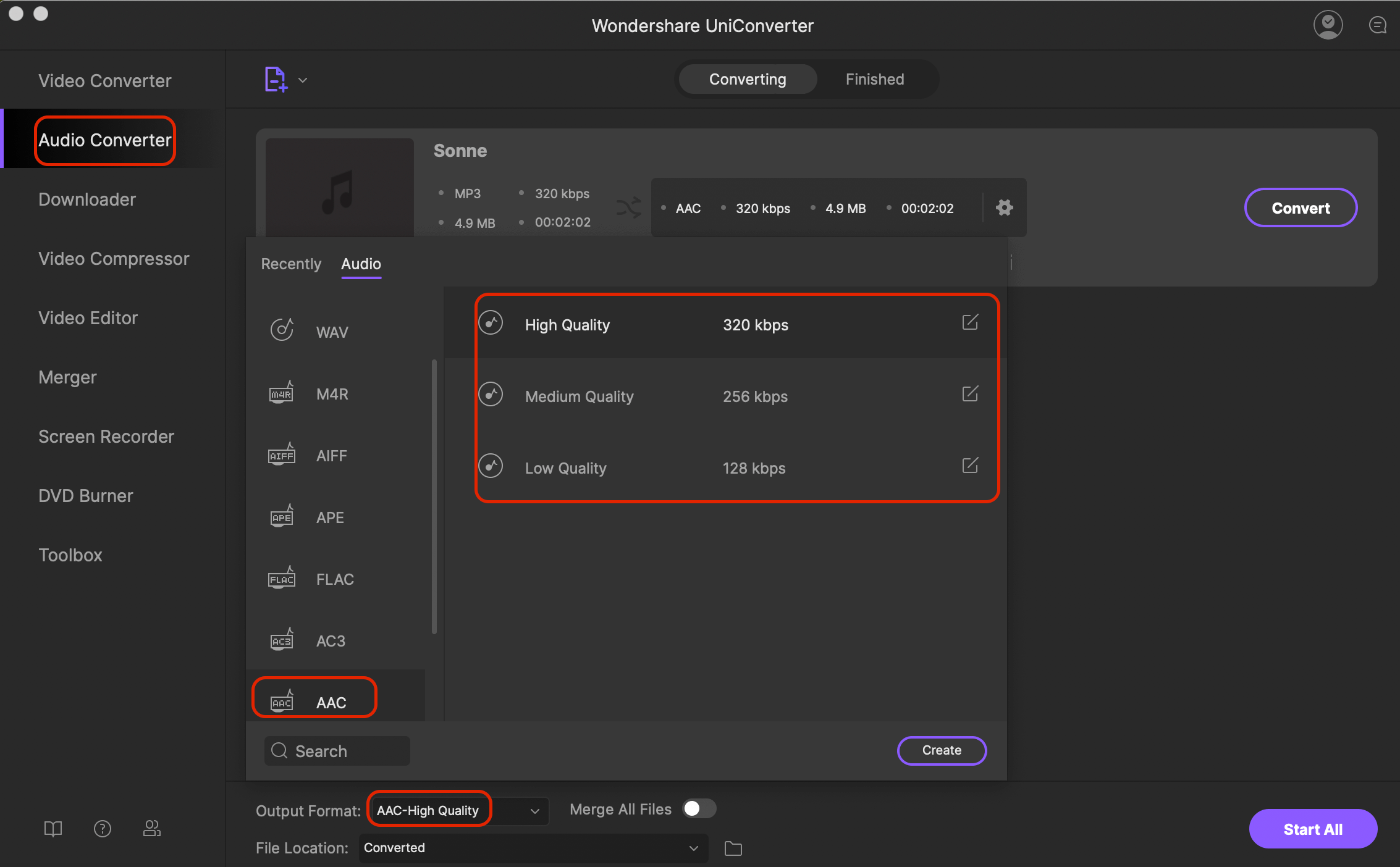1400x867 pixels.
Task: Select the M4R audio format icon
Action: (x=282, y=393)
